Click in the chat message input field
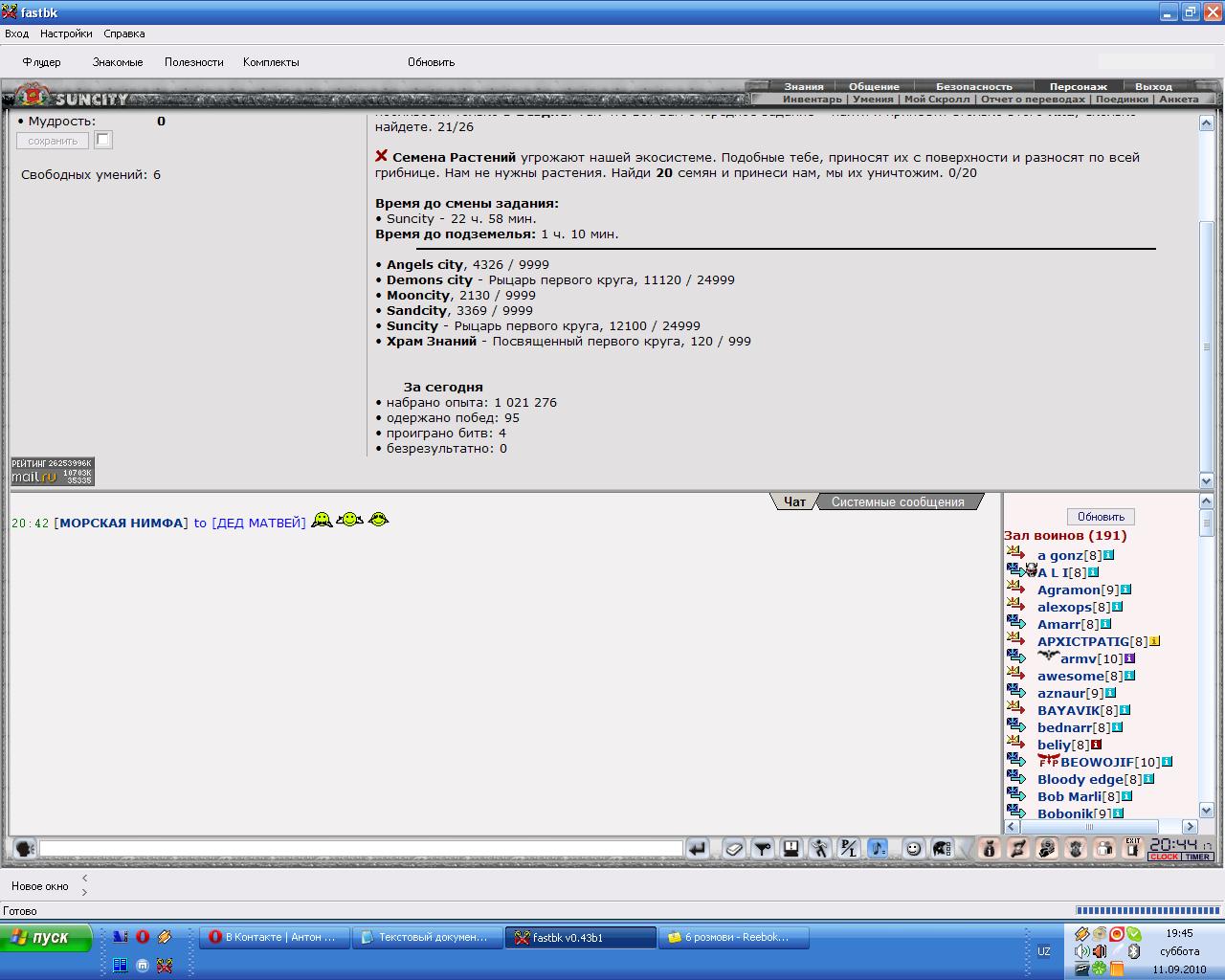Image resolution: width=1225 pixels, height=980 pixels. point(361,848)
